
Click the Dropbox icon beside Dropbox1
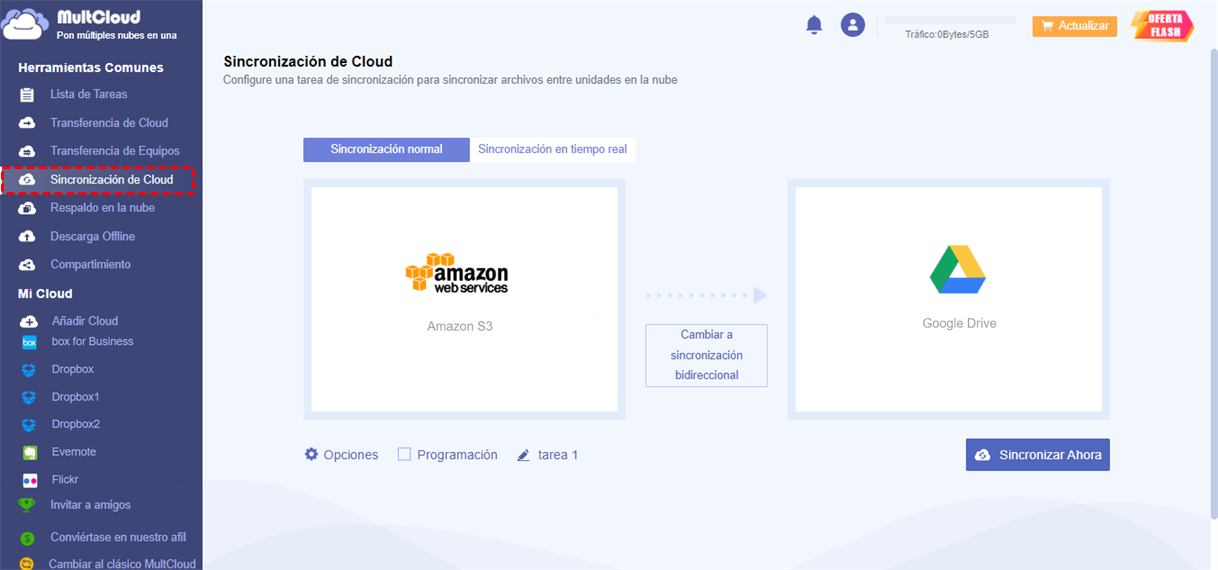pyautogui.click(x=29, y=397)
